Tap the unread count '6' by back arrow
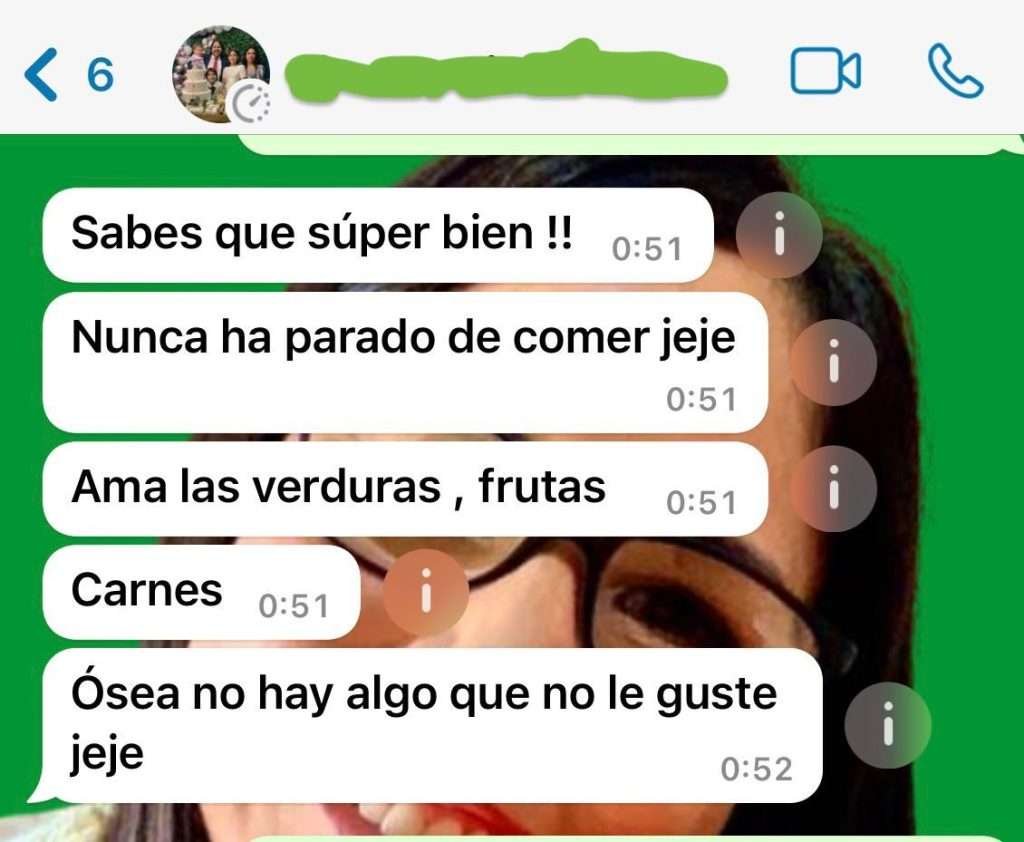 [101, 74]
